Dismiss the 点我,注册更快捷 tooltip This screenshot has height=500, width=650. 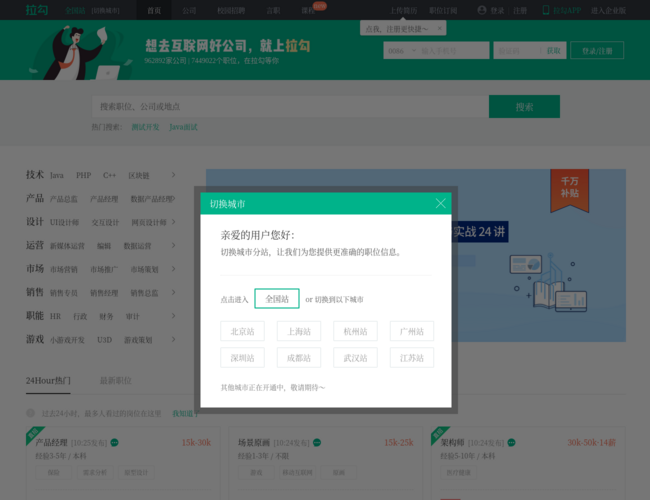(x=439, y=28)
